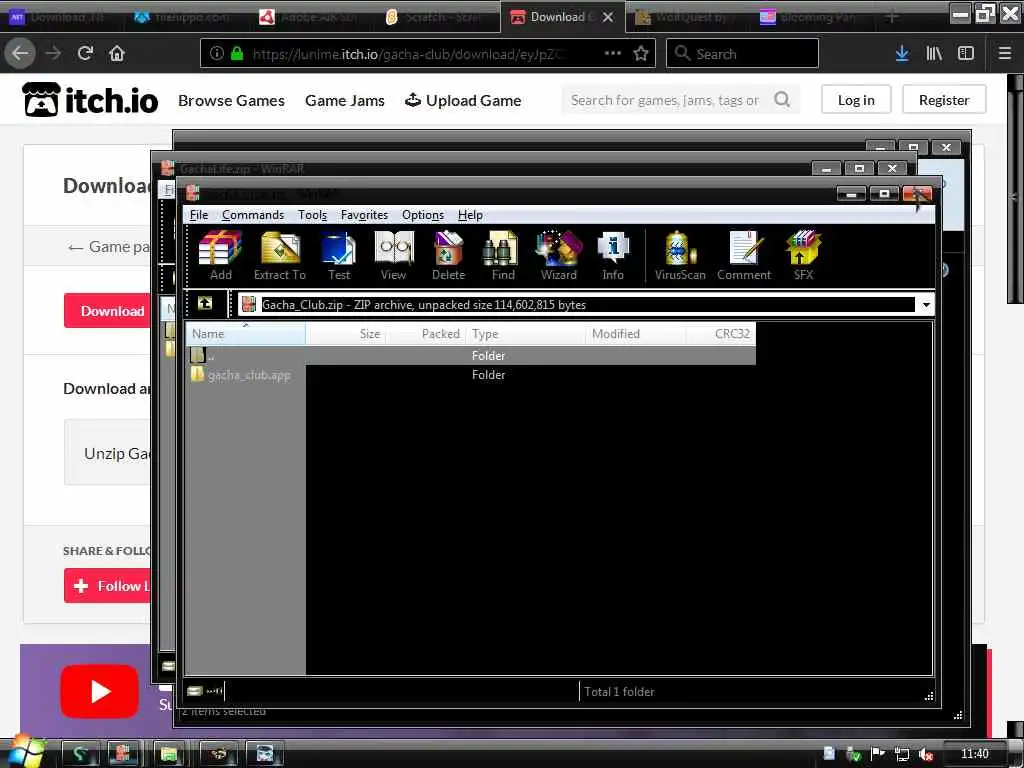This screenshot has width=1024, height=768.
Task: Sort by the Packed column header
Action: [x=425, y=334]
